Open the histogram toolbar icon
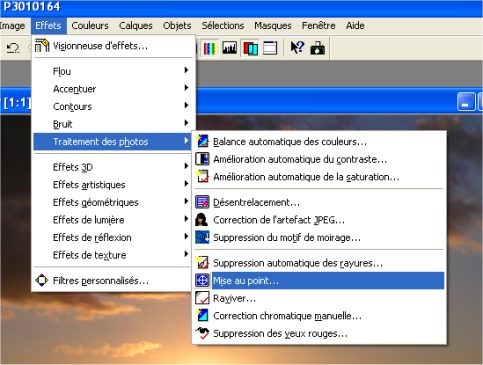 (x=230, y=48)
